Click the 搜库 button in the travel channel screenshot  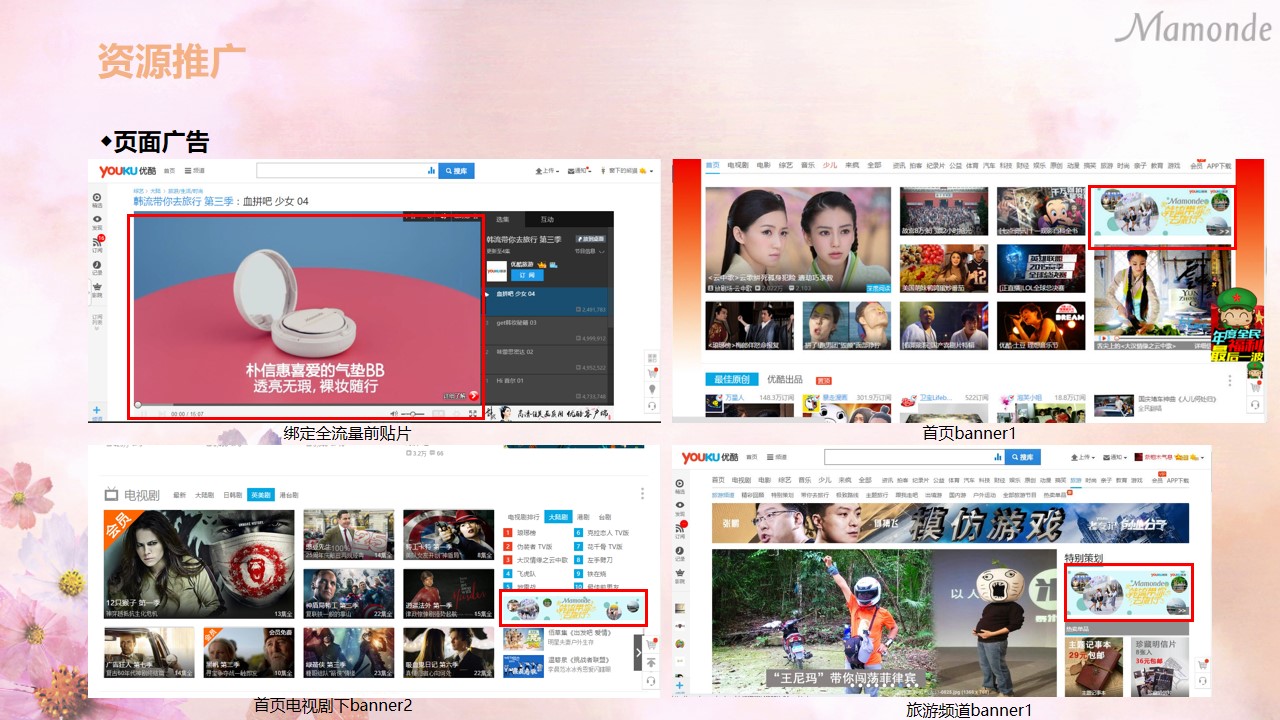(1022, 457)
